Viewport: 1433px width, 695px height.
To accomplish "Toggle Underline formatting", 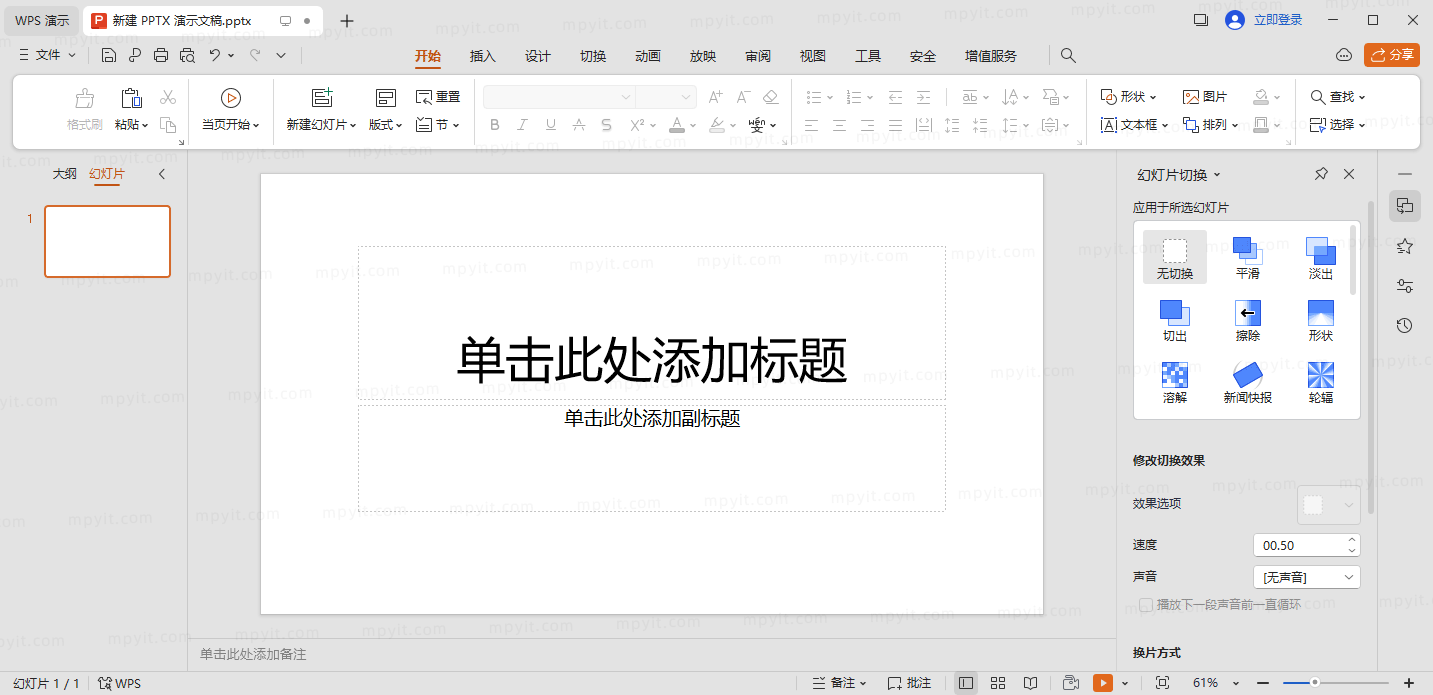I will [550, 125].
